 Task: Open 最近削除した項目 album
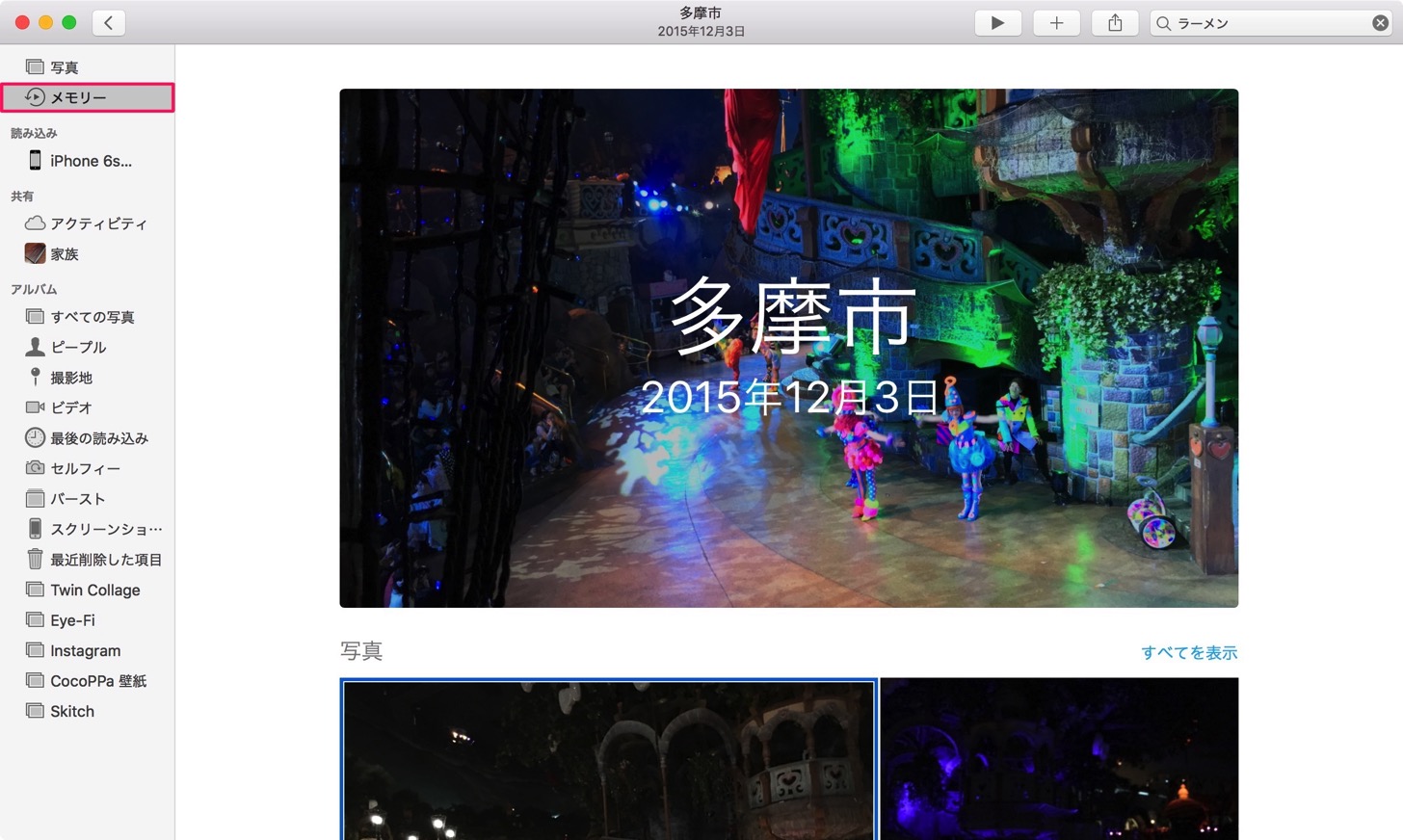87,560
